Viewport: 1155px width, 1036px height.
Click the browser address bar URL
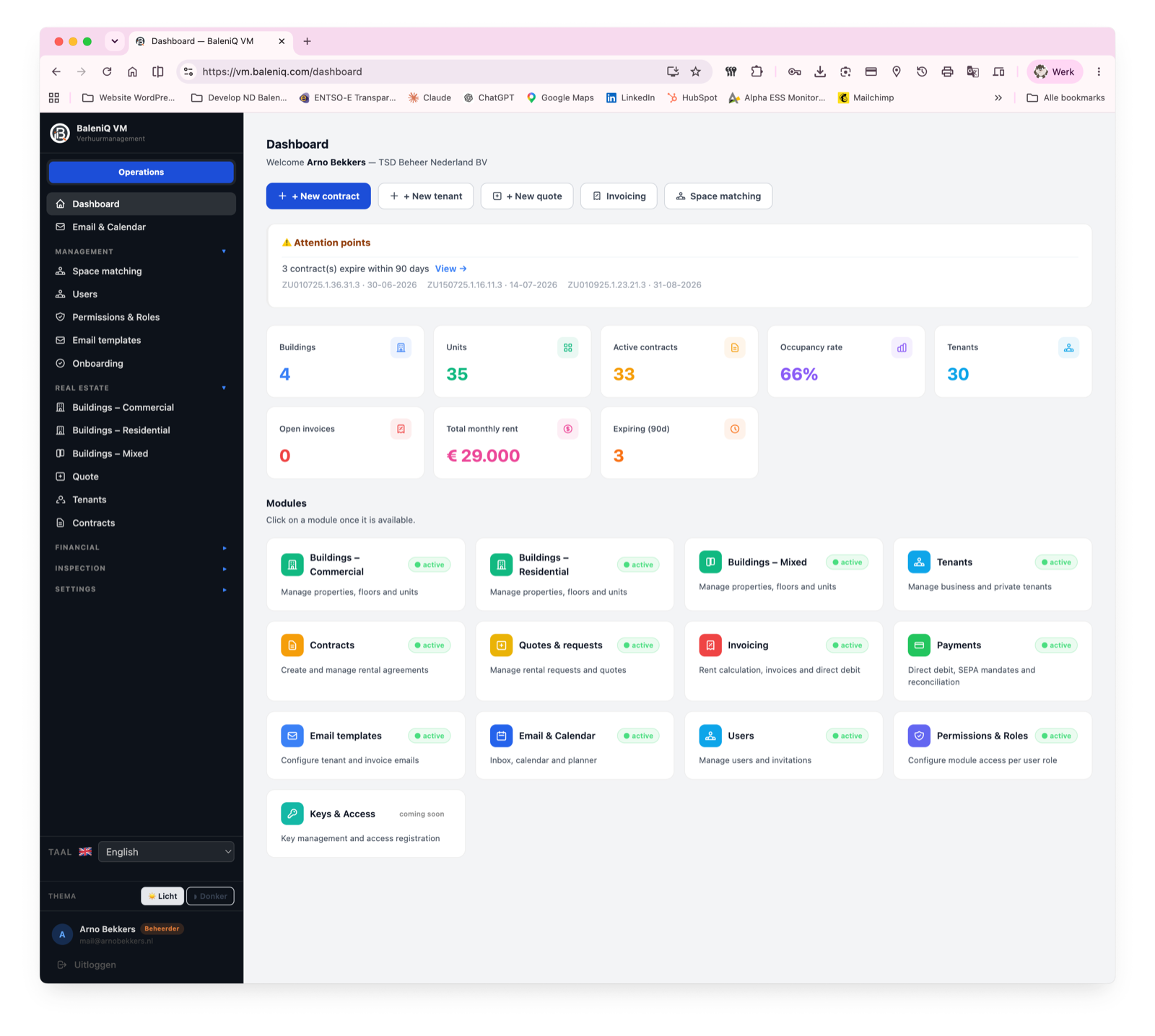click(282, 71)
